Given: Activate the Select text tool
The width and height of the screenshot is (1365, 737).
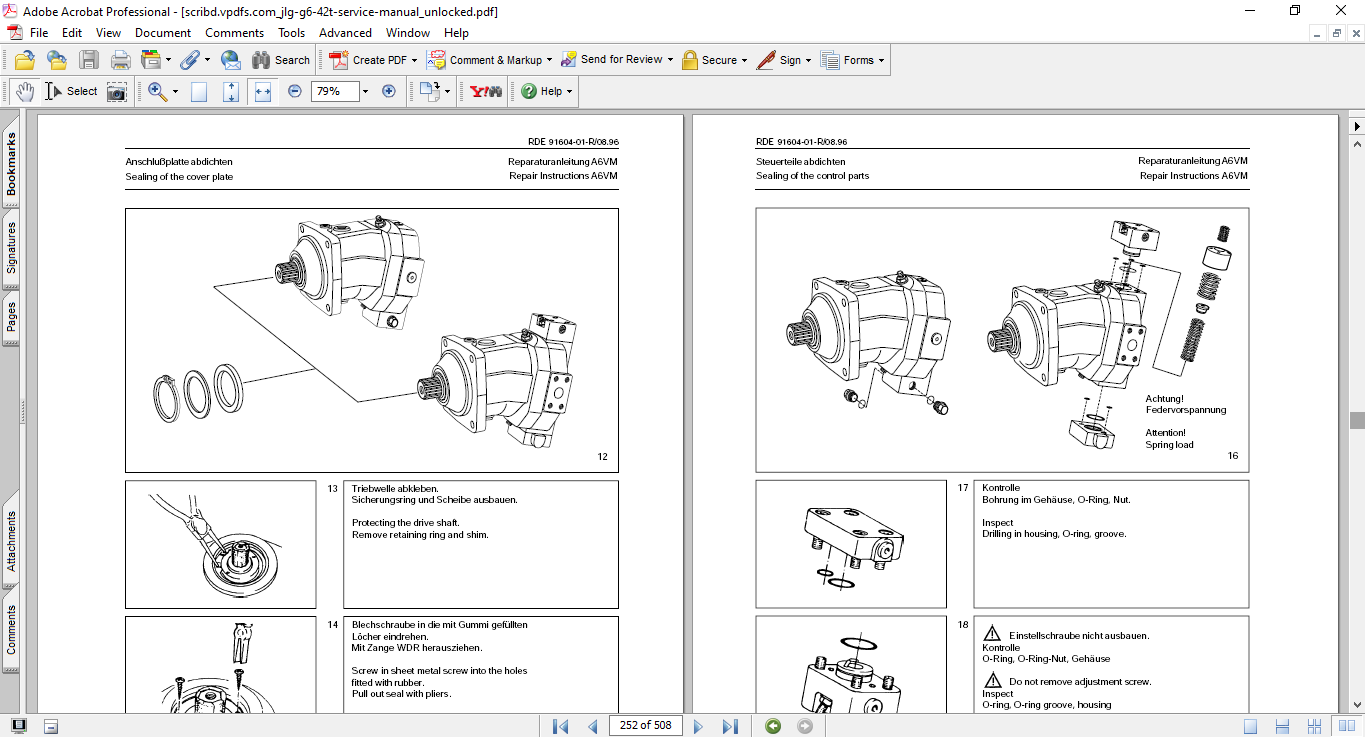Looking at the screenshot, I should [x=71, y=91].
